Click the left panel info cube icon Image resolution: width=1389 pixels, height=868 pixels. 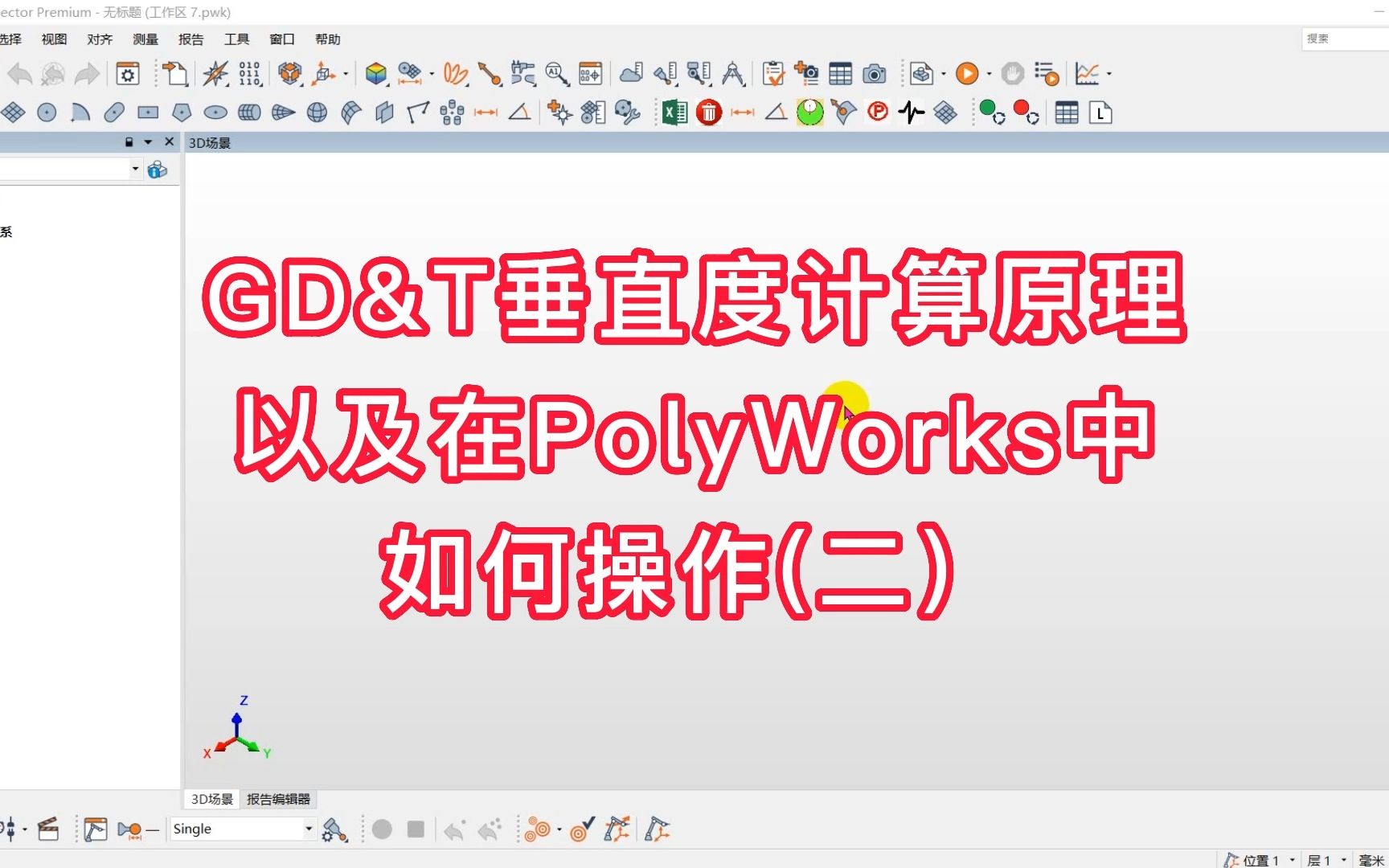point(158,169)
